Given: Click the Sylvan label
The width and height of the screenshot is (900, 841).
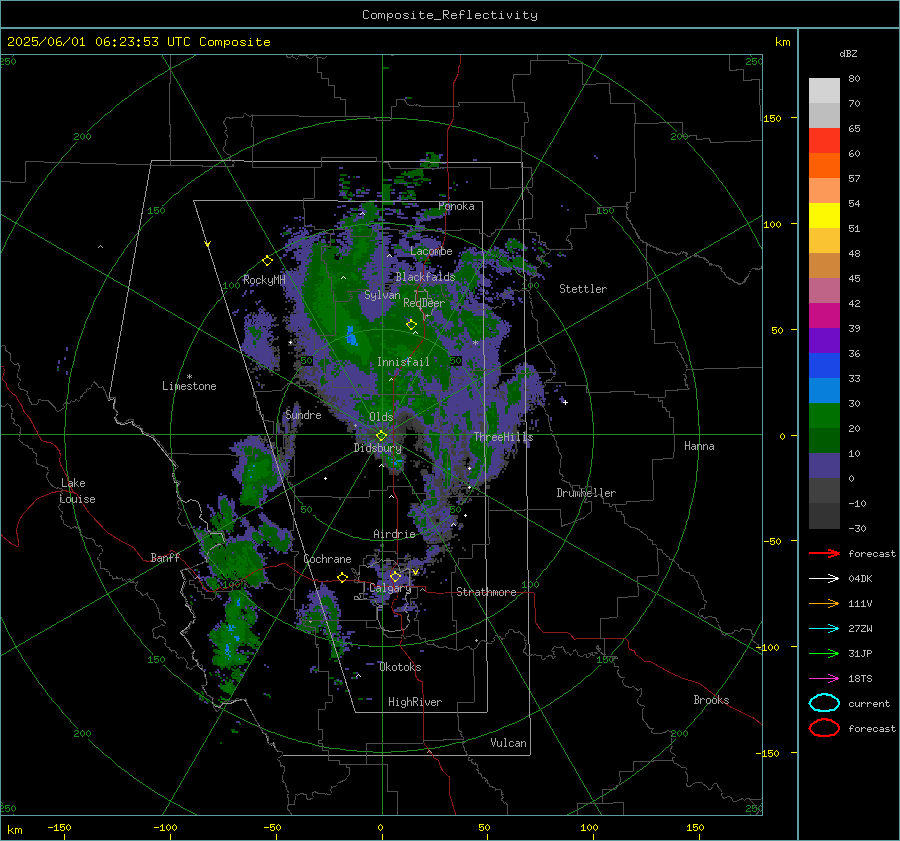Looking at the screenshot, I should click(382, 295).
